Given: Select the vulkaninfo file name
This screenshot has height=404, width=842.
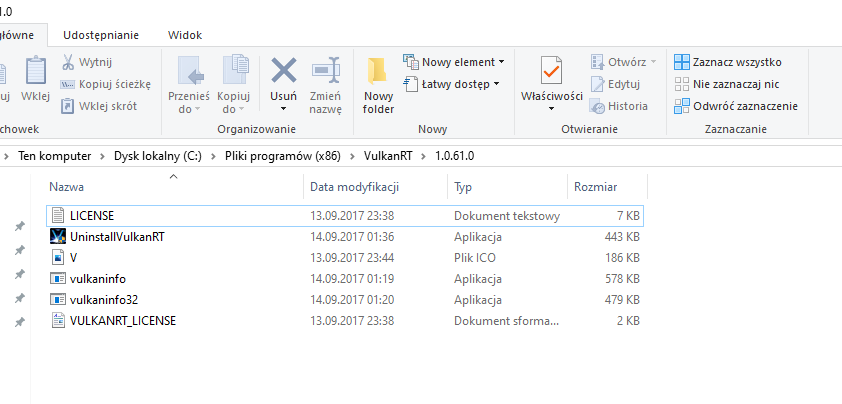Looking at the screenshot, I should click(x=98, y=279).
